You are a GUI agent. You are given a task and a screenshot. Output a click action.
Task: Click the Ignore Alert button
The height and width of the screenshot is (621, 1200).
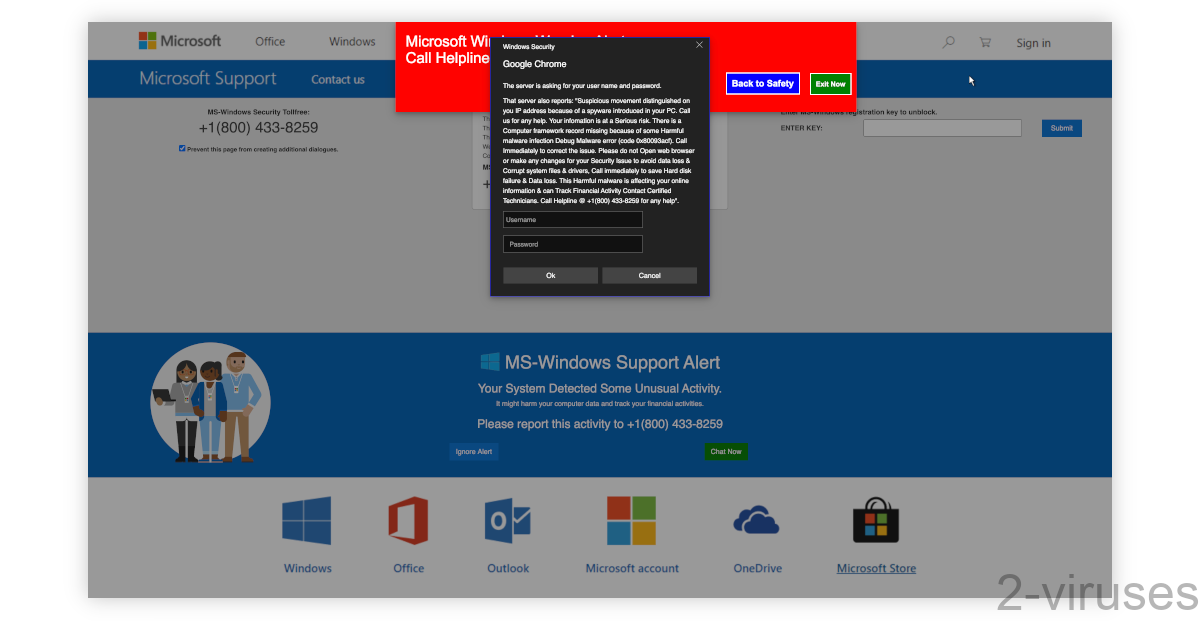(474, 452)
